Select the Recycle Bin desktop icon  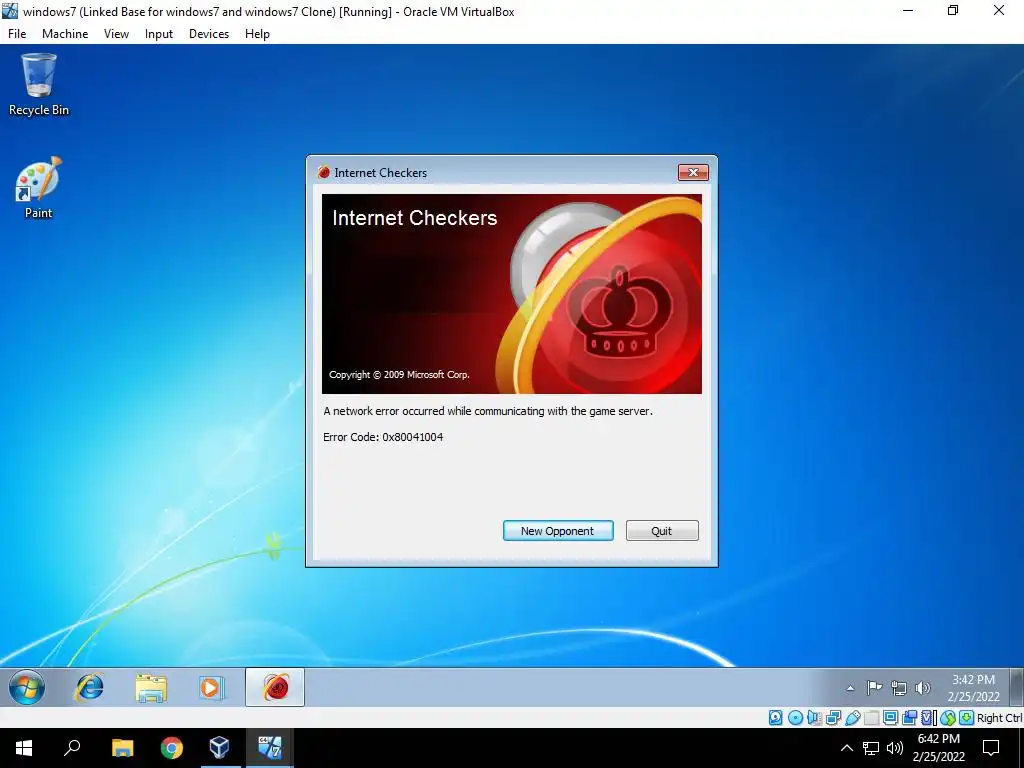pyautogui.click(x=39, y=85)
